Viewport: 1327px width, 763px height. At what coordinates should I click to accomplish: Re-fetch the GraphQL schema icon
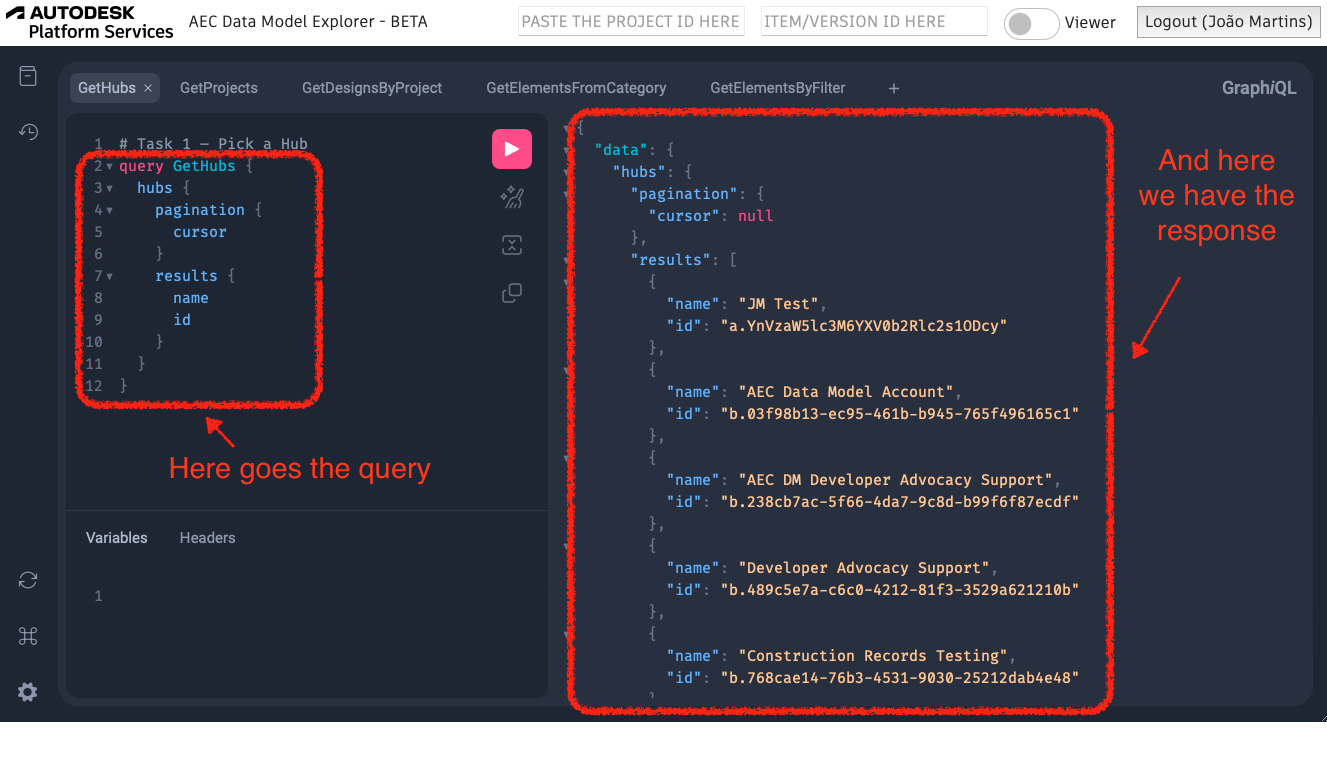coord(28,580)
